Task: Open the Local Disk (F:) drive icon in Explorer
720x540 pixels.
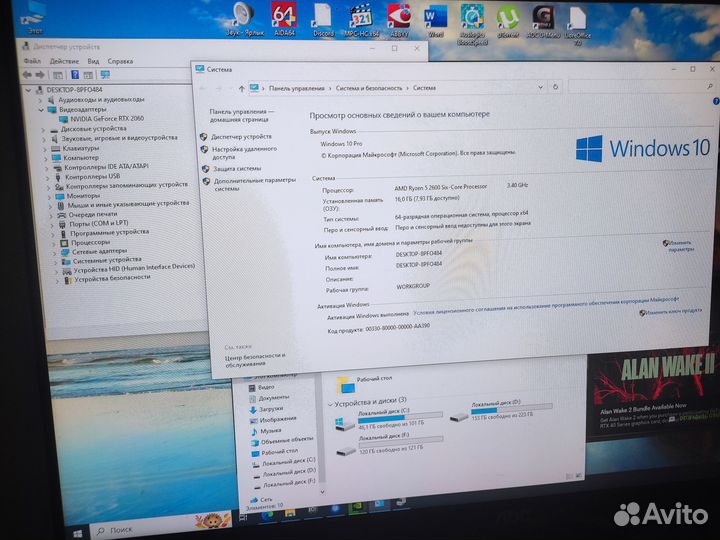Action: (346, 451)
